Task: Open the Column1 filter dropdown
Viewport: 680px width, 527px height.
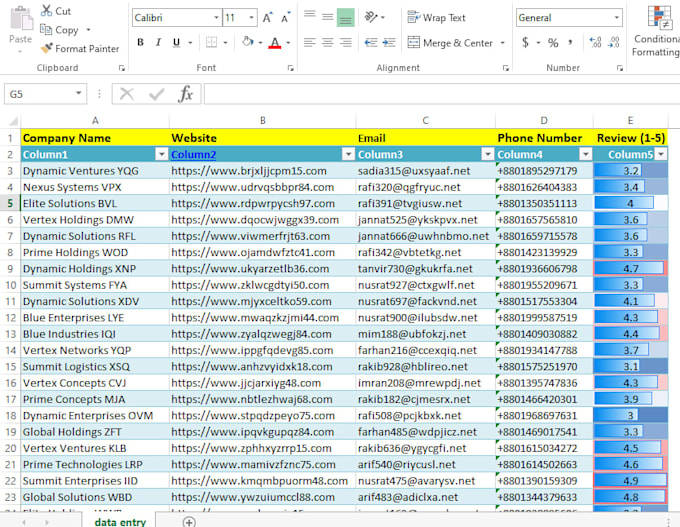Action: pyautogui.click(x=161, y=154)
